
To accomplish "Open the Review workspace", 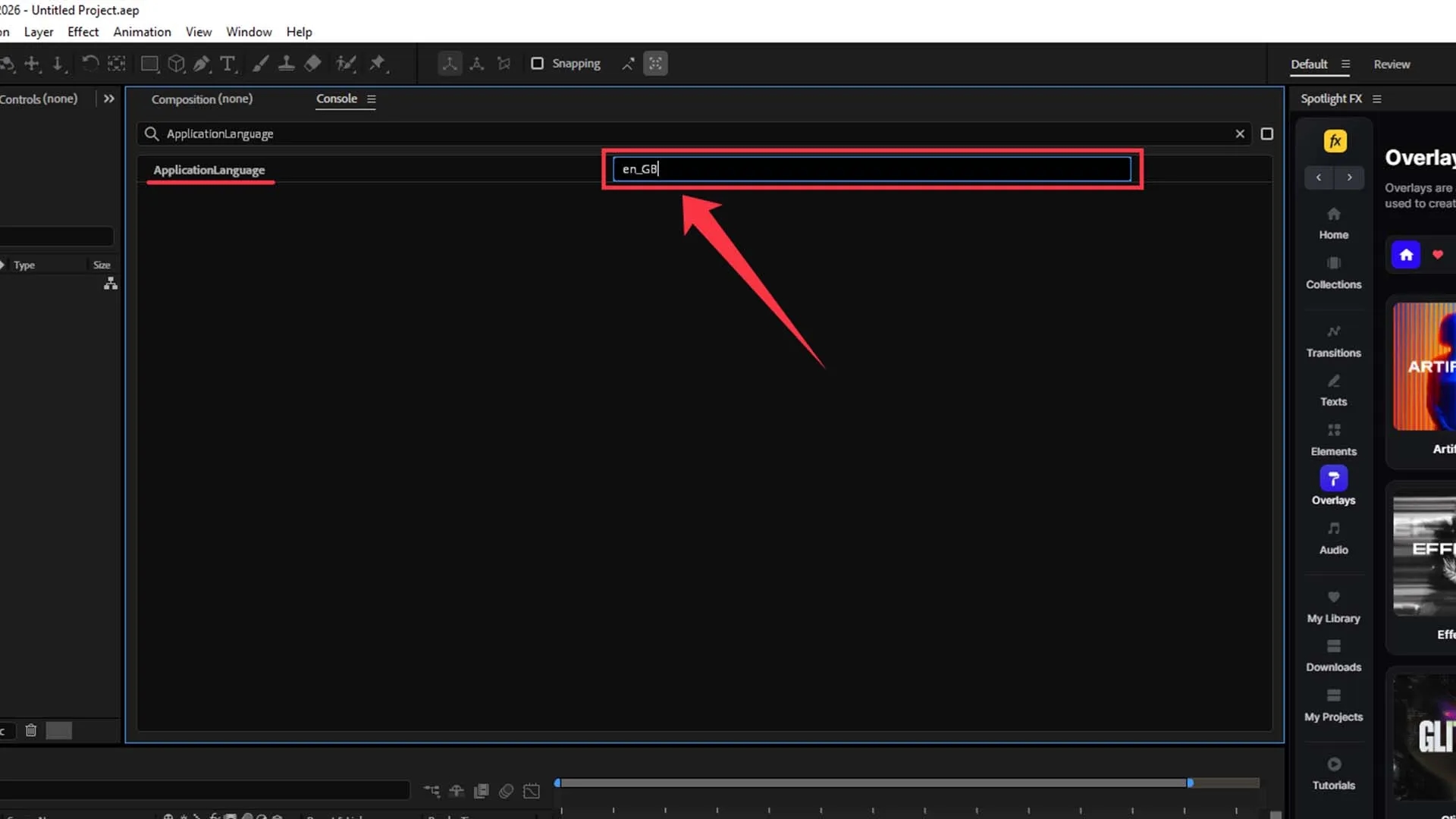I will pyautogui.click(x=1392, y=64).
